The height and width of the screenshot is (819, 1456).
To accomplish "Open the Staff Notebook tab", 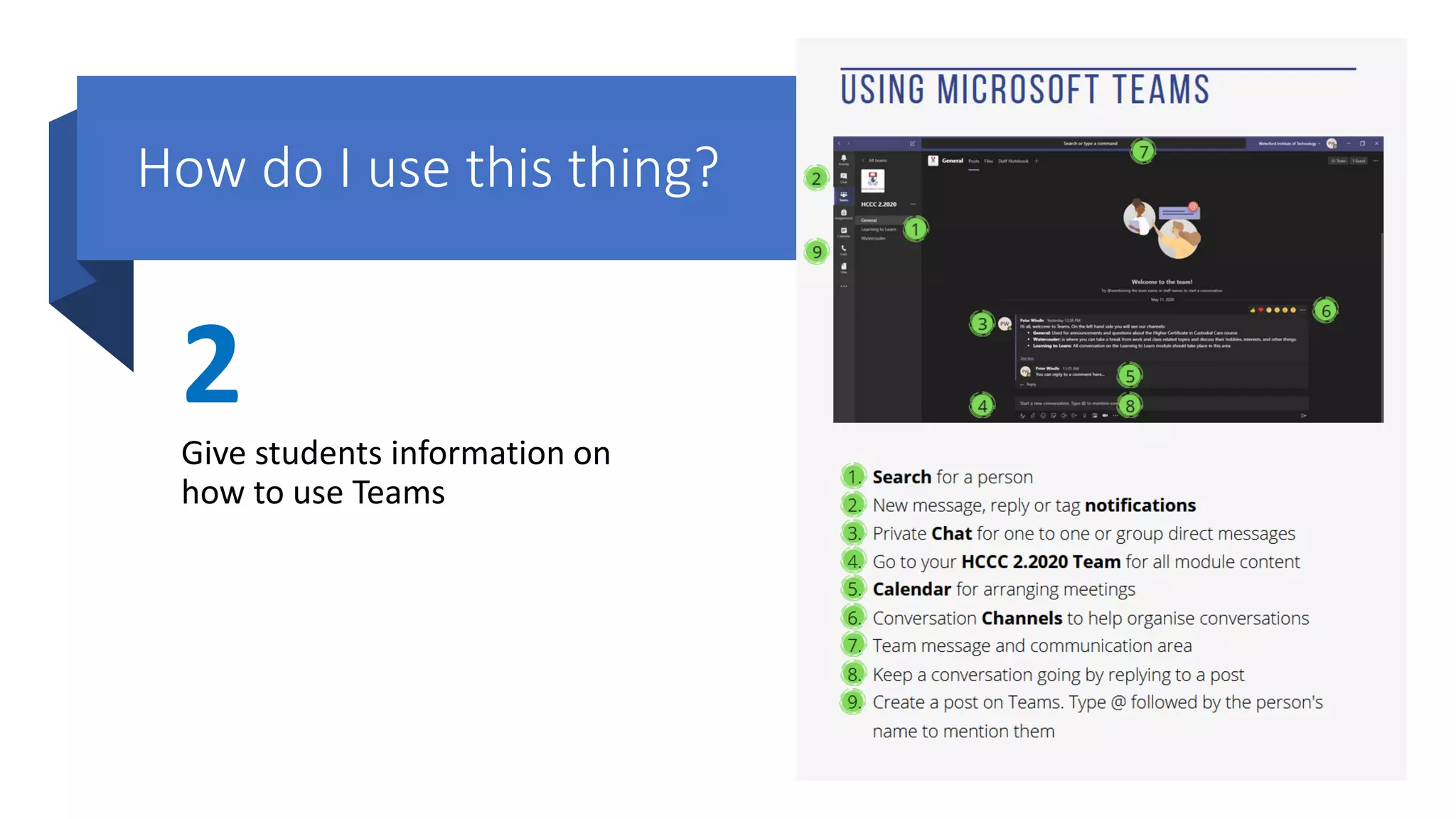I will (1013, 161).
